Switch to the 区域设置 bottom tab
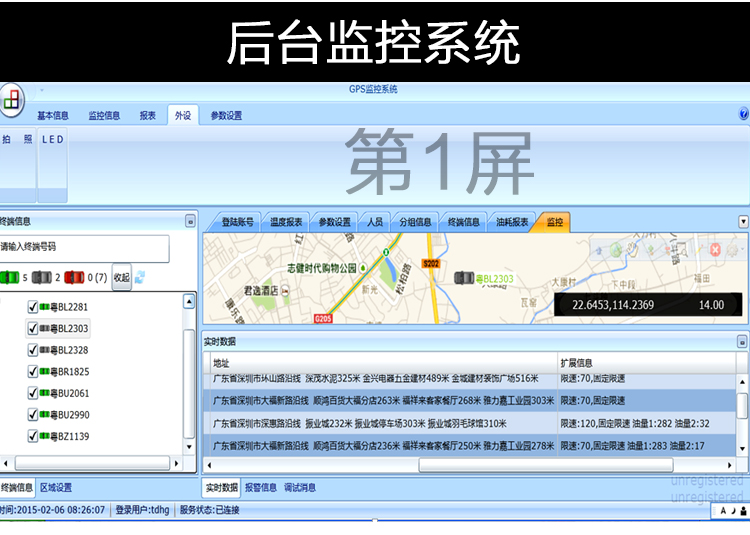750x535 pixels. 56,488
